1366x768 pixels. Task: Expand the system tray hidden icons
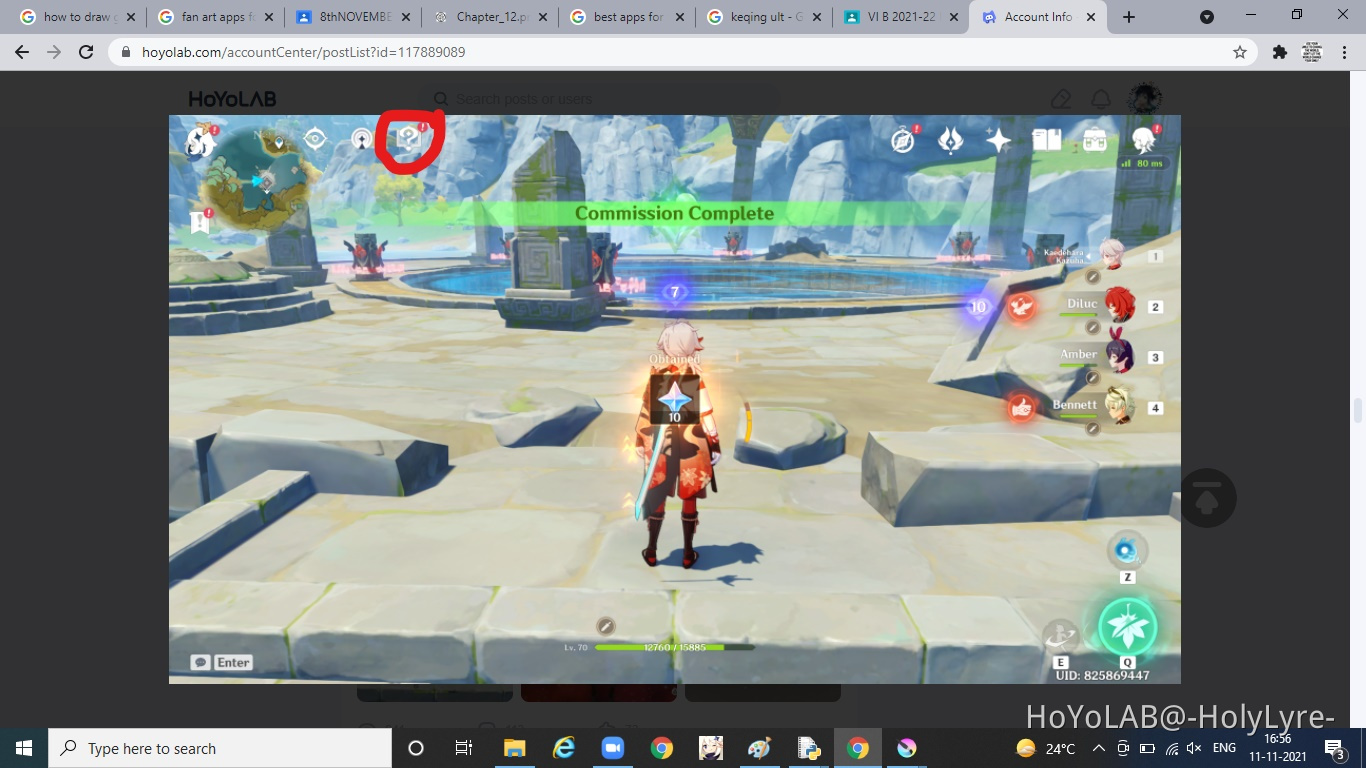(x=1098, y=748)
